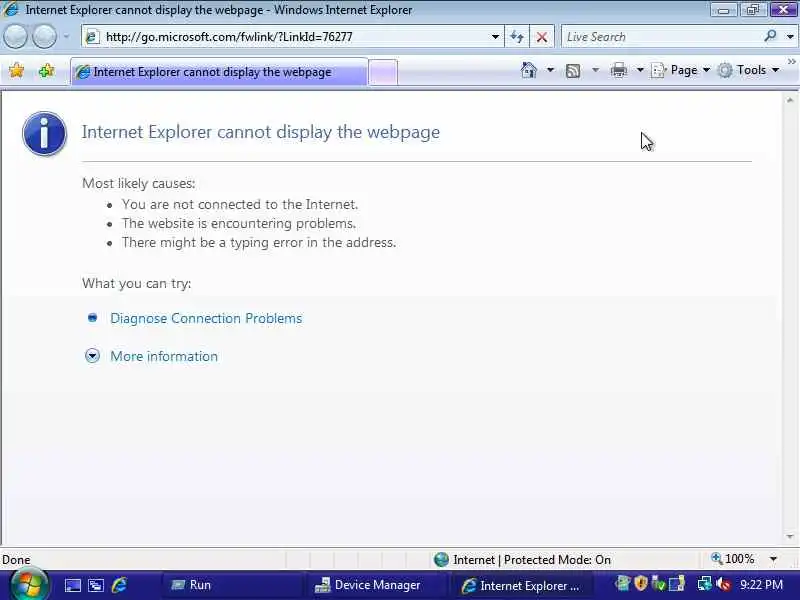Click the Forward navigation button

click(x=44, y=36)
